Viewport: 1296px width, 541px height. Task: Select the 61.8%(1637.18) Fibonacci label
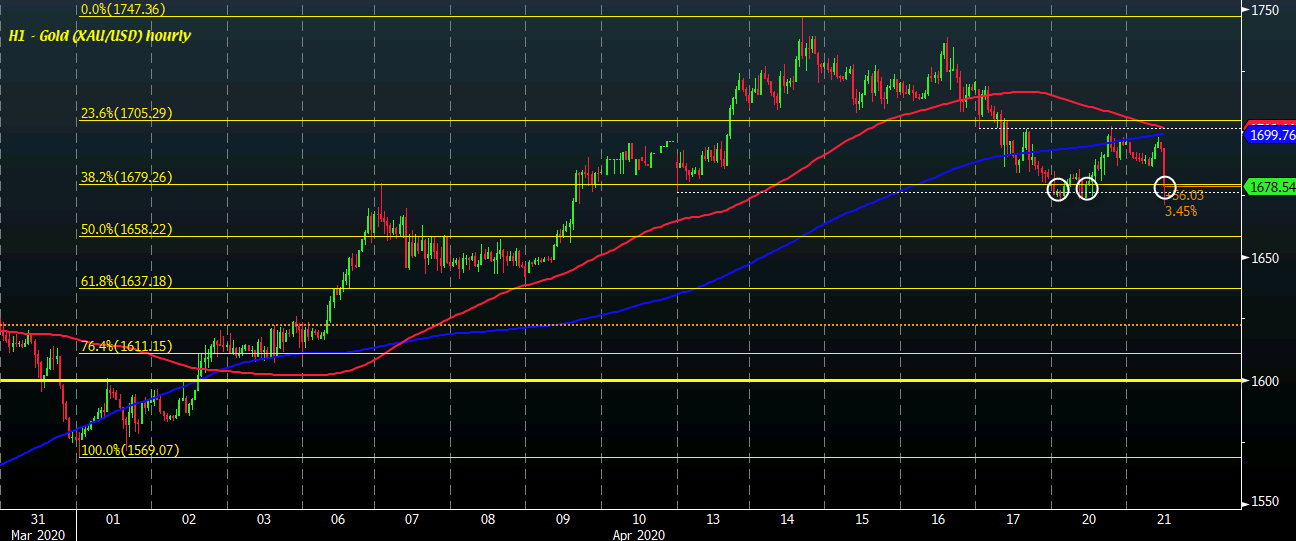pos(127,281)
